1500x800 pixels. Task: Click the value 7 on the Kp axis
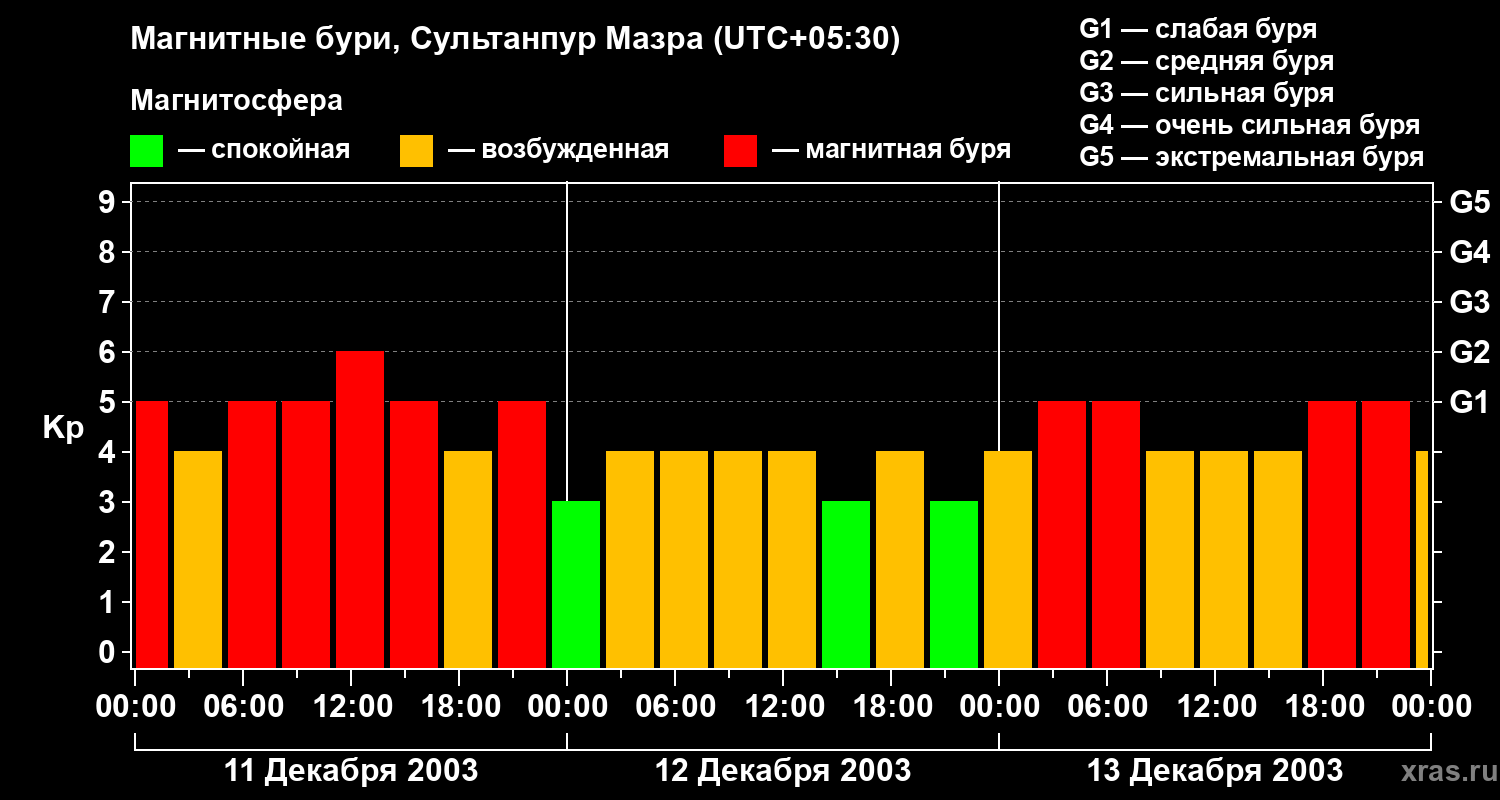point(109,302)
